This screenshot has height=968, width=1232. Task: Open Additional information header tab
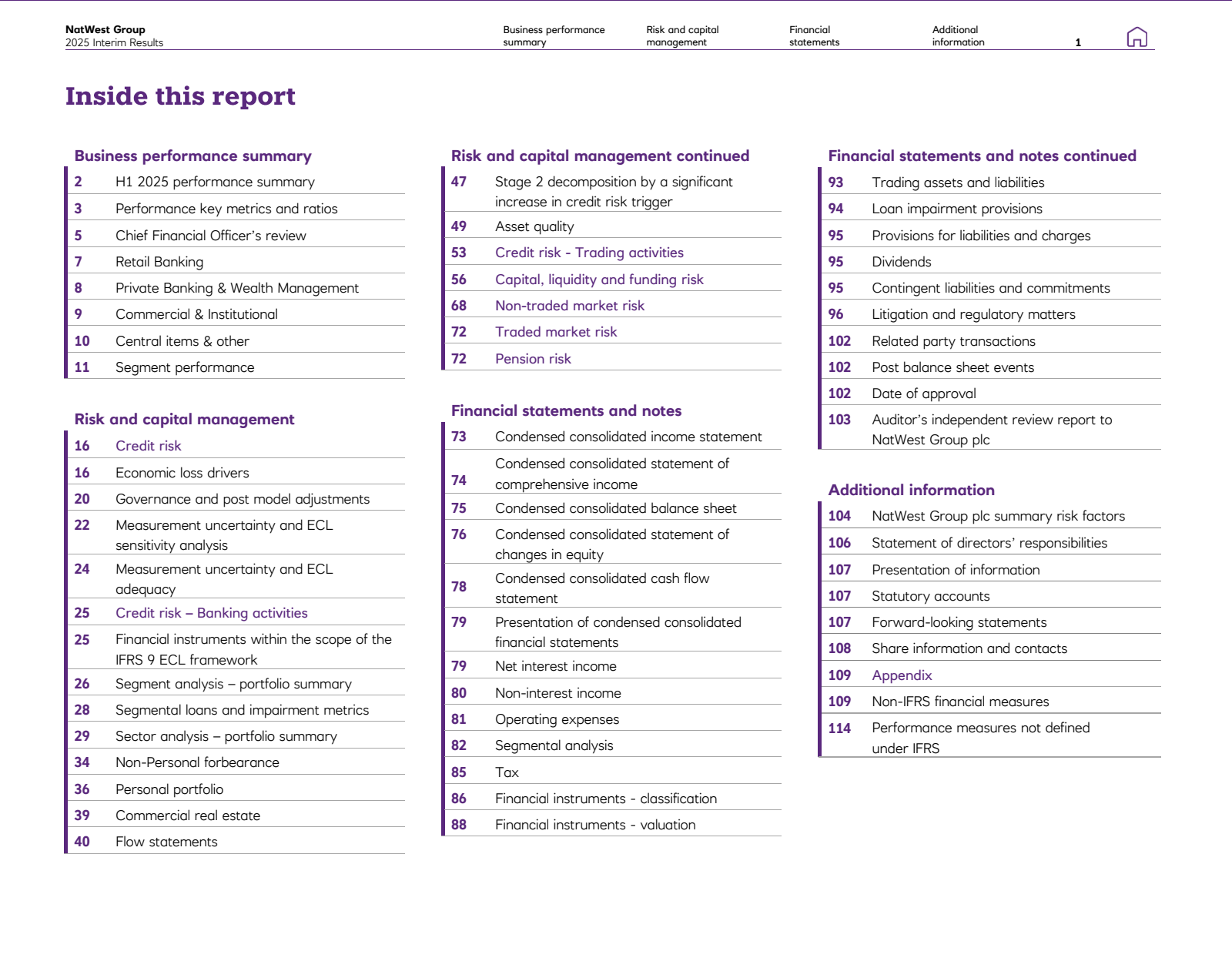958,36
